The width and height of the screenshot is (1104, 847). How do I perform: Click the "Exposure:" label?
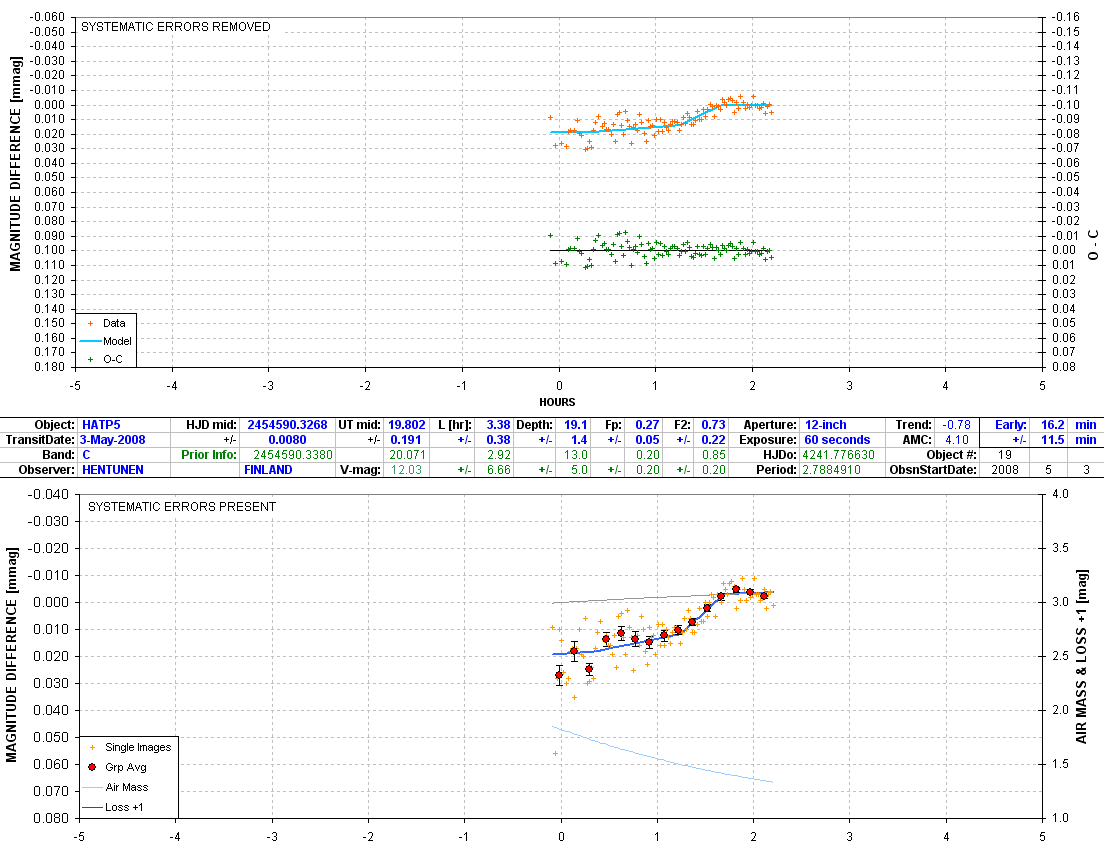coord(768,440)
